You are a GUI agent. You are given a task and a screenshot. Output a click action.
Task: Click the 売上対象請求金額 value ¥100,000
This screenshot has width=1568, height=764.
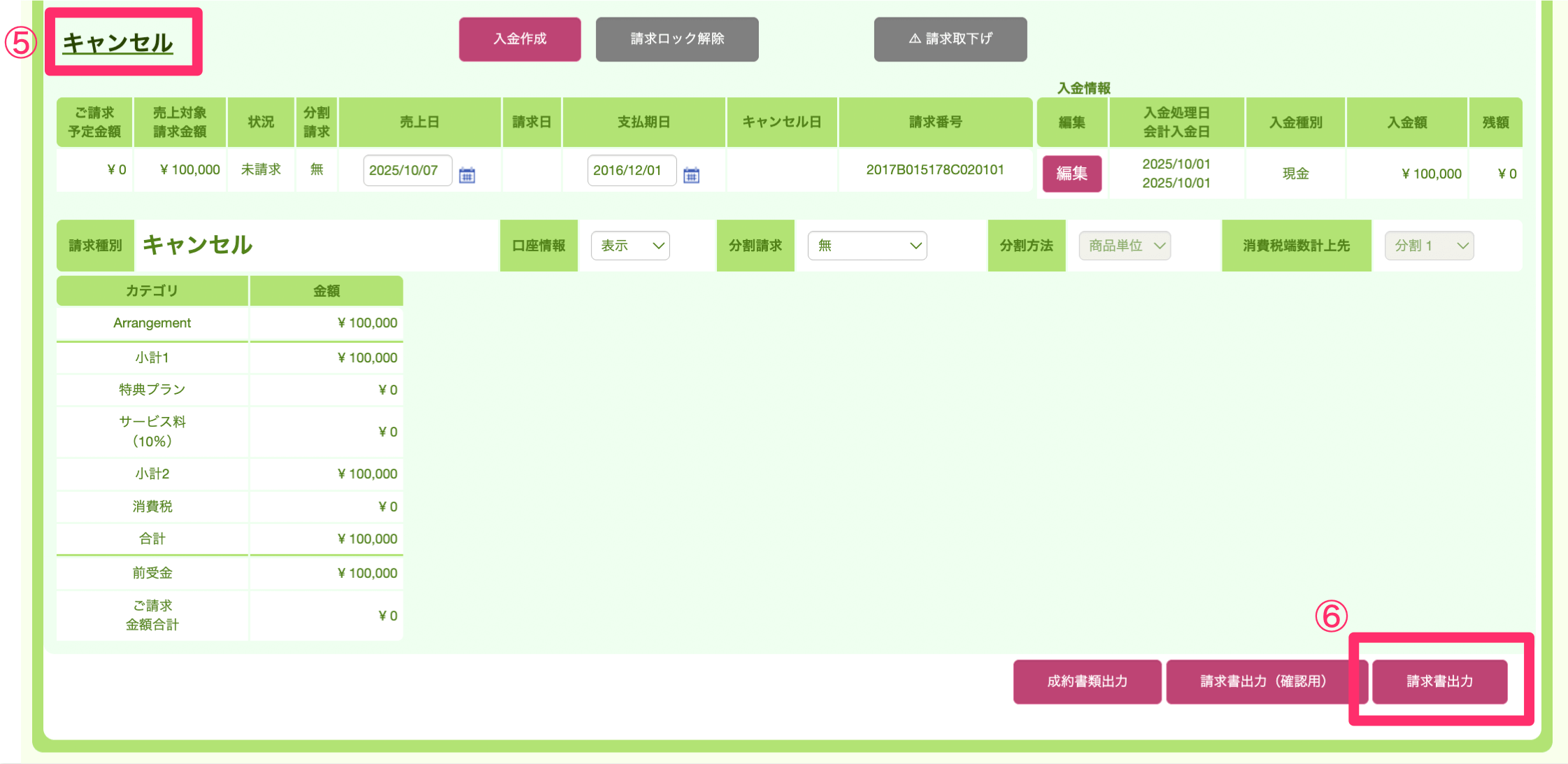click(x=190, y=170)
